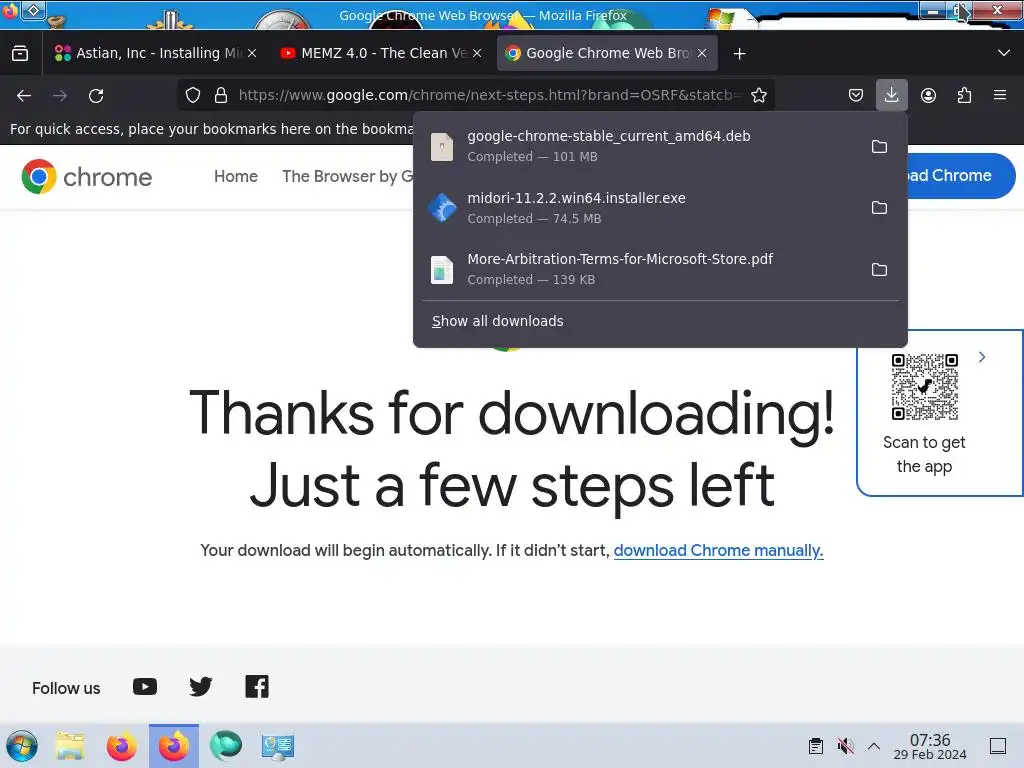Image resolution: width=1024 pixels, height=768 pixels.
Task: Close the MEMZ 4.0 tab
Action: tap(477, 53)
